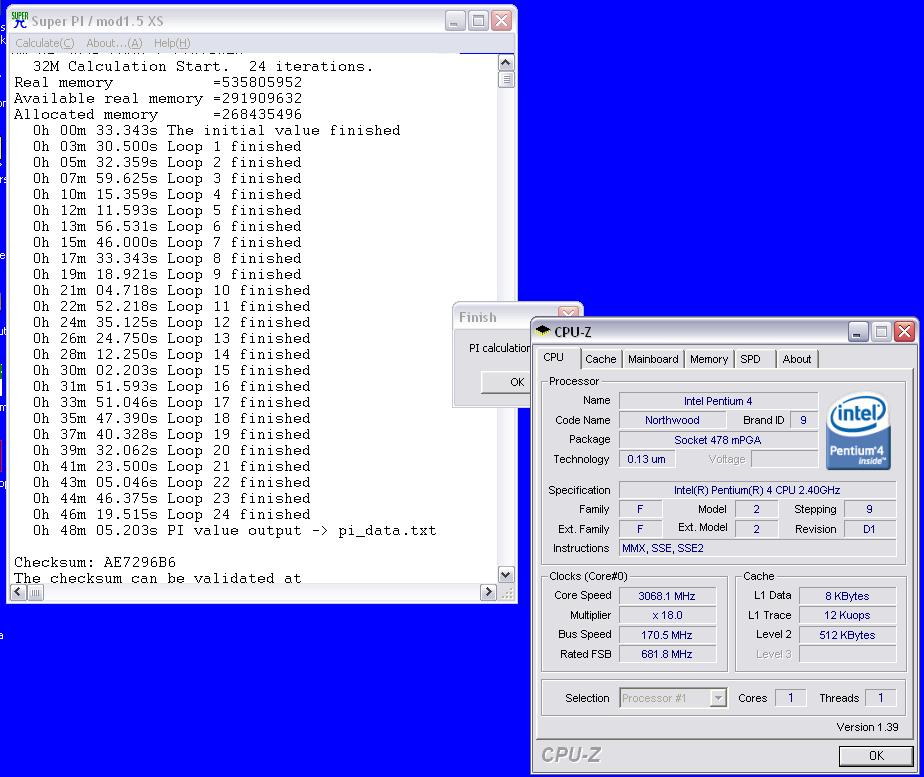Click the Allocated memory line

pos(158,114)
